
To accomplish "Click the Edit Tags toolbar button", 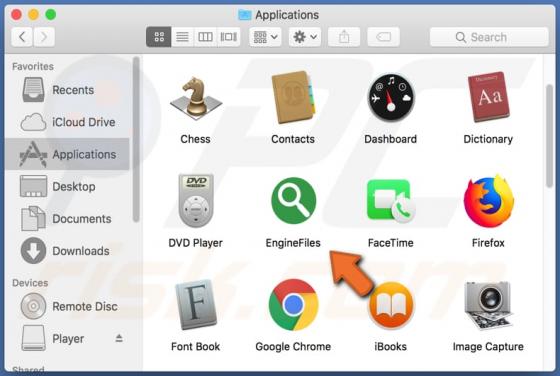I will (383, 37).
